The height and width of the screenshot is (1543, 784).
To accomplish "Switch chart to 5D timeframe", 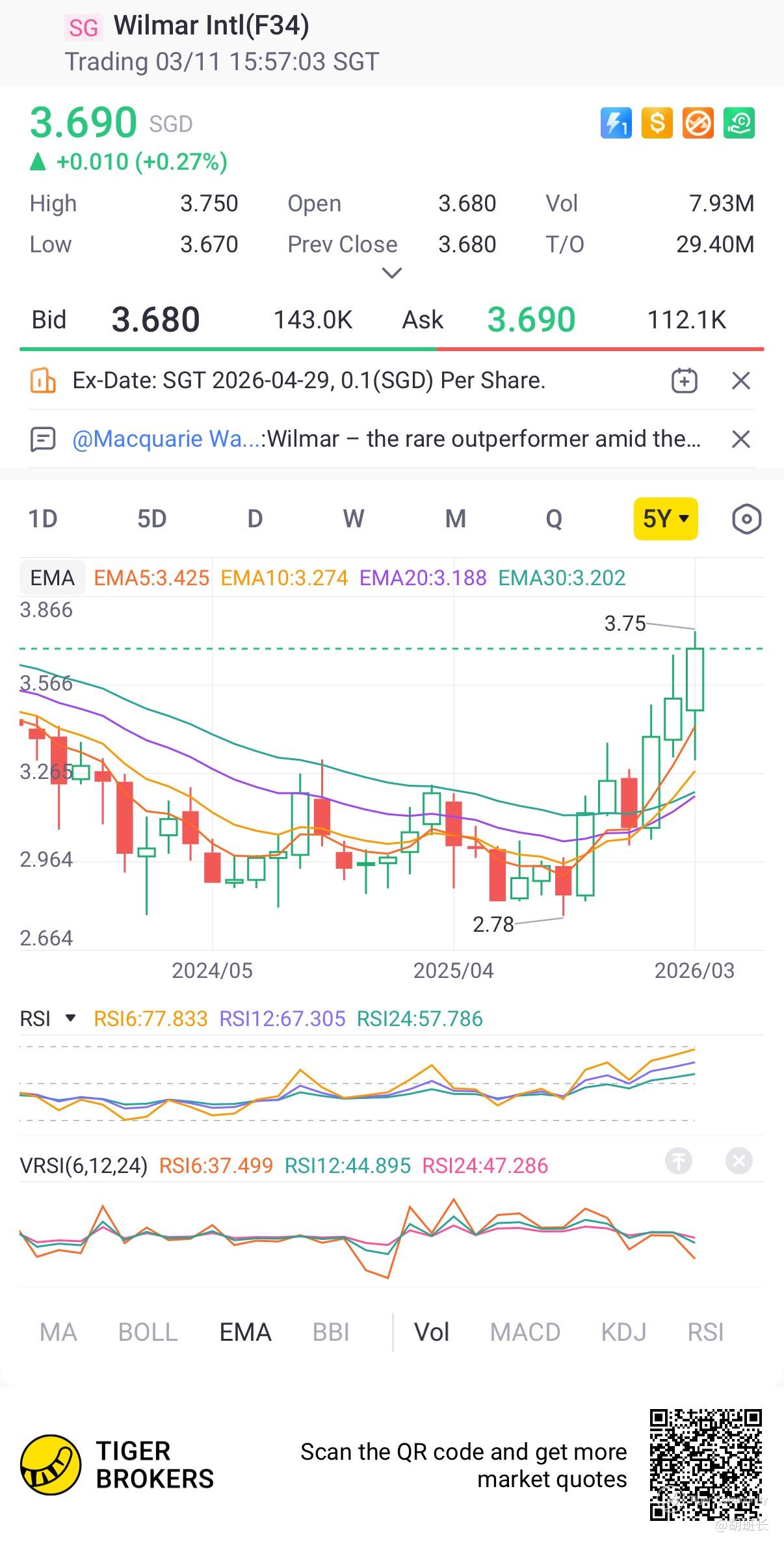I will point(151,519).
